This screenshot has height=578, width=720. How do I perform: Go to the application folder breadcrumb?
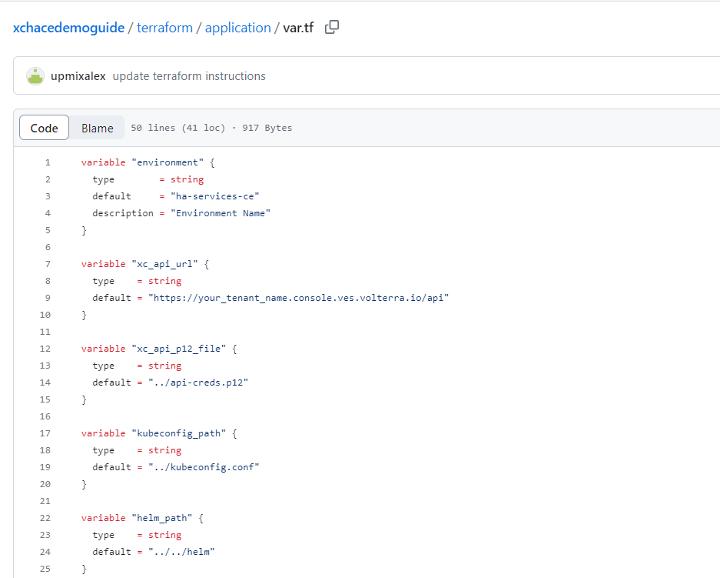pyautogui.click(x=237, y=28)
